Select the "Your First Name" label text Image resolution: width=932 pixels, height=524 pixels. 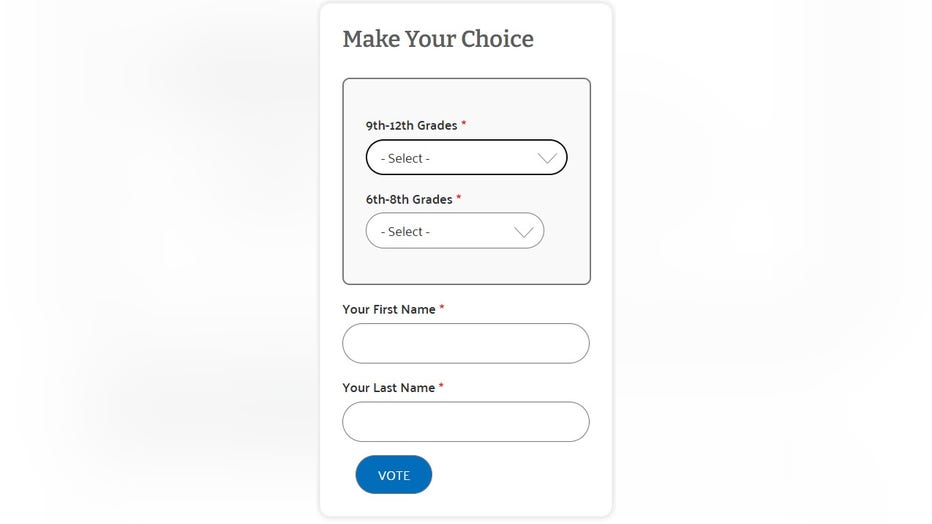coord(388,310)
